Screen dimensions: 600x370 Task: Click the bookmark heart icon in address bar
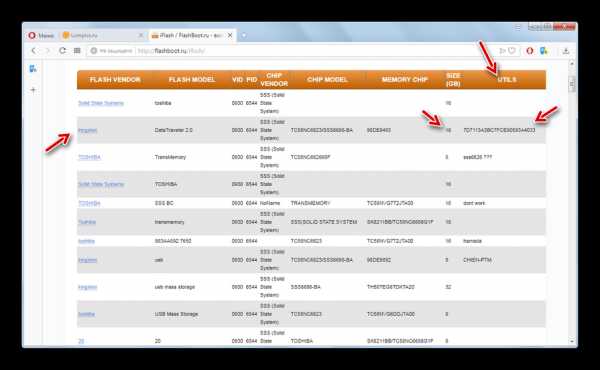512,51
